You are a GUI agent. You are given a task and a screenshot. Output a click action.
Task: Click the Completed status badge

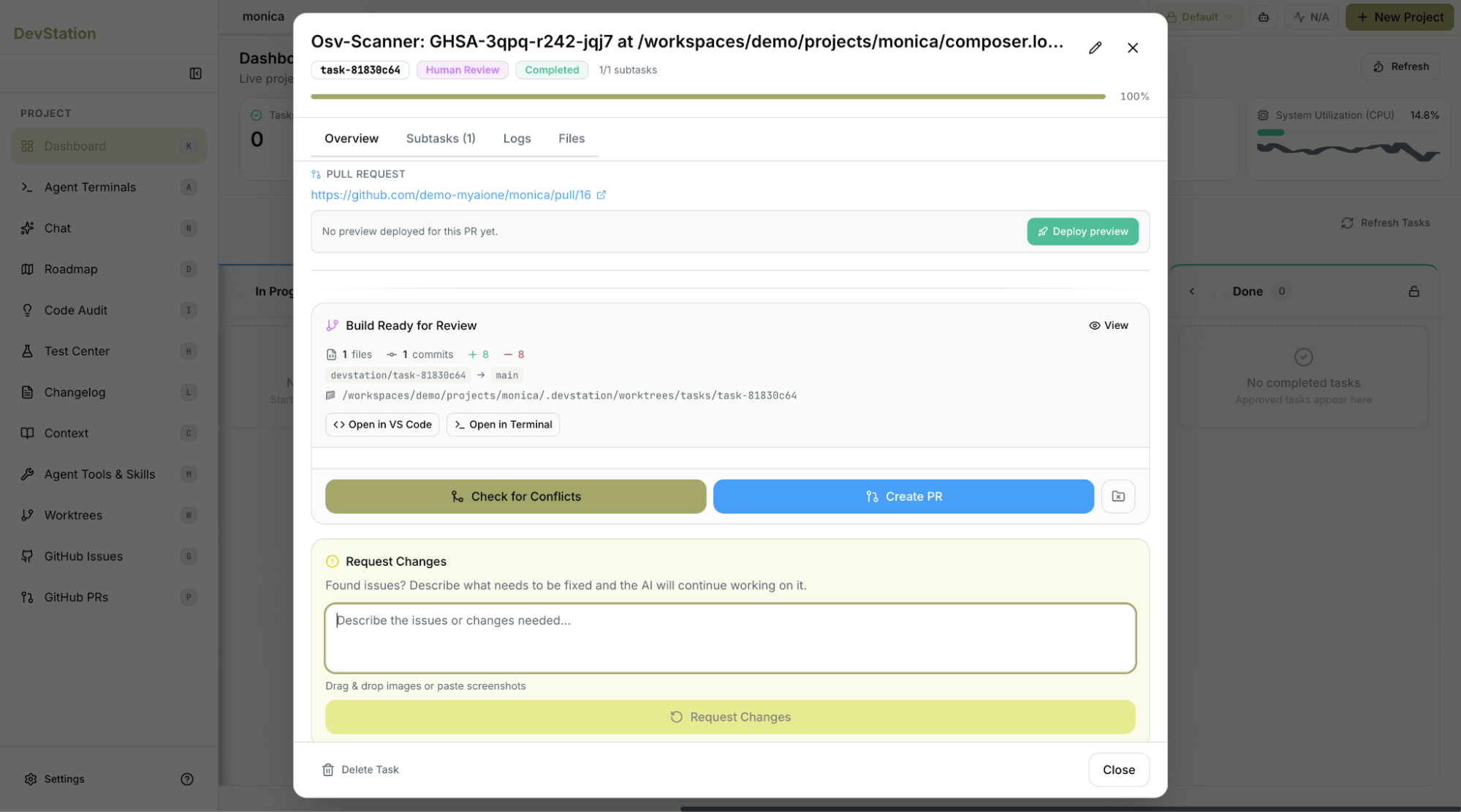pyautogui.click(x=552, y=70)
